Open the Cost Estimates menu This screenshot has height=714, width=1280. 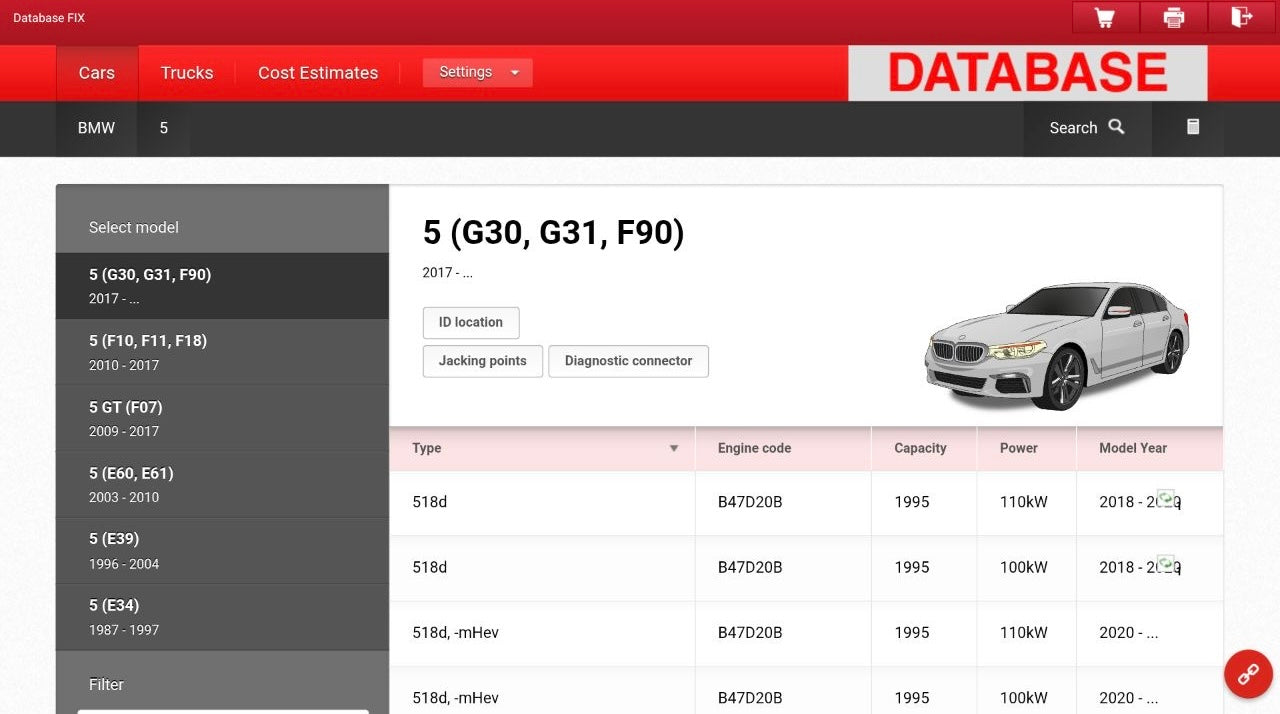(317, 72)
